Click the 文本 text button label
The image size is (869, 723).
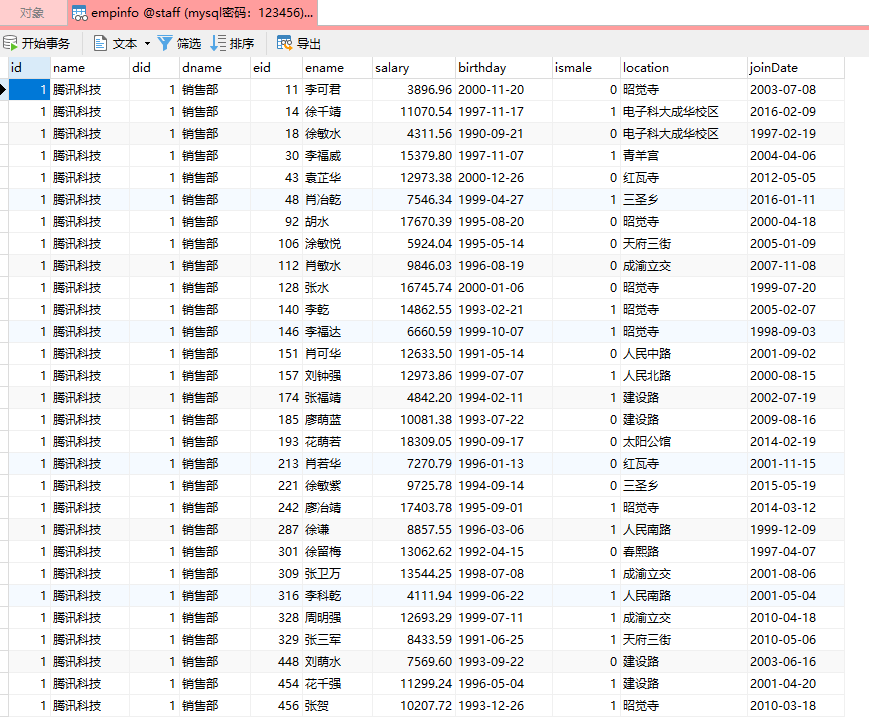(x=125, y=44)
